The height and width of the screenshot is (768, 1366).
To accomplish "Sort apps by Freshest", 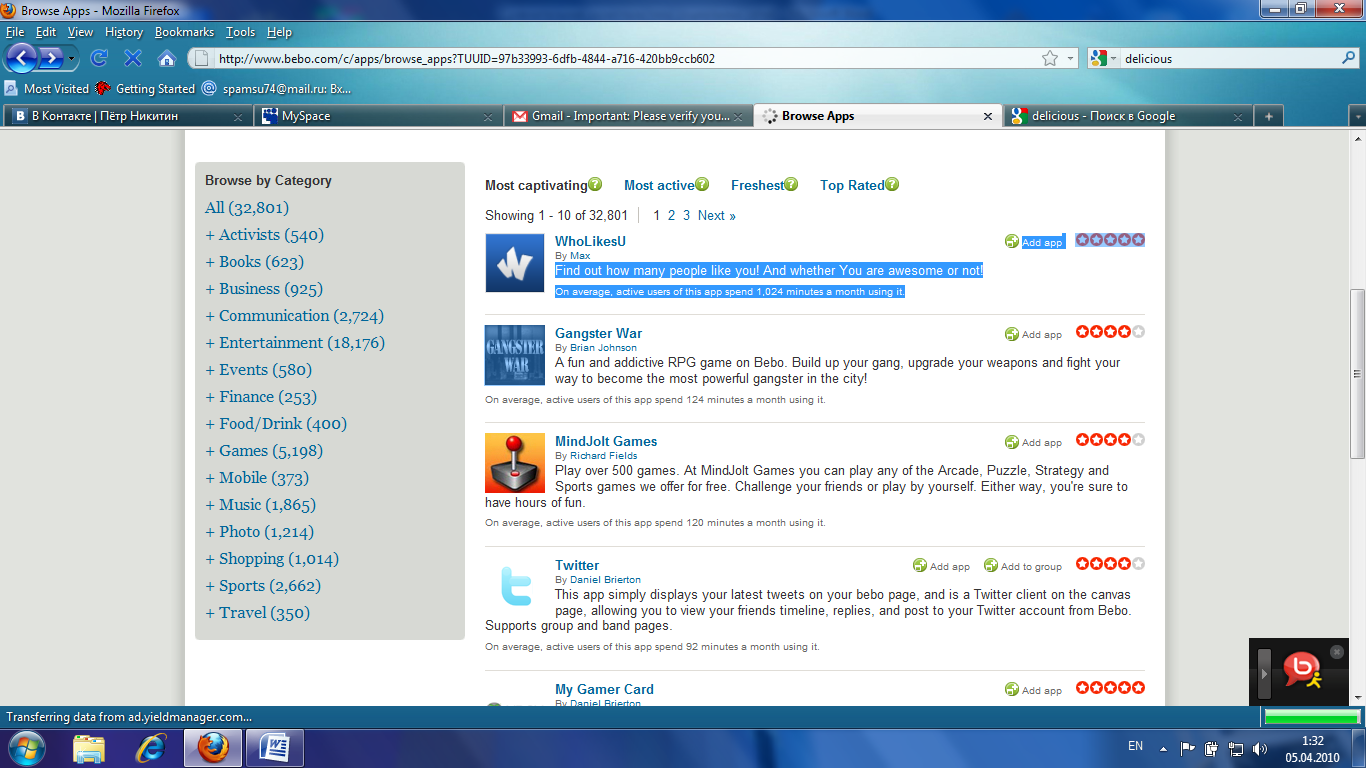I will (757, 185).
